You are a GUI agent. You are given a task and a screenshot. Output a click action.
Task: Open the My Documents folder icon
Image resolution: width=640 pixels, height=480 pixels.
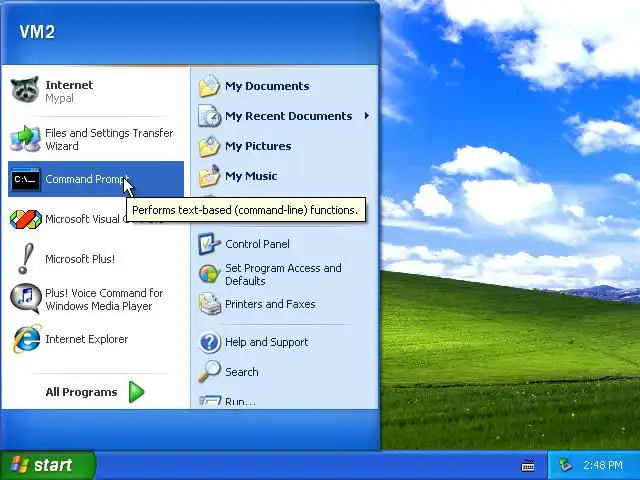point(209,86)
